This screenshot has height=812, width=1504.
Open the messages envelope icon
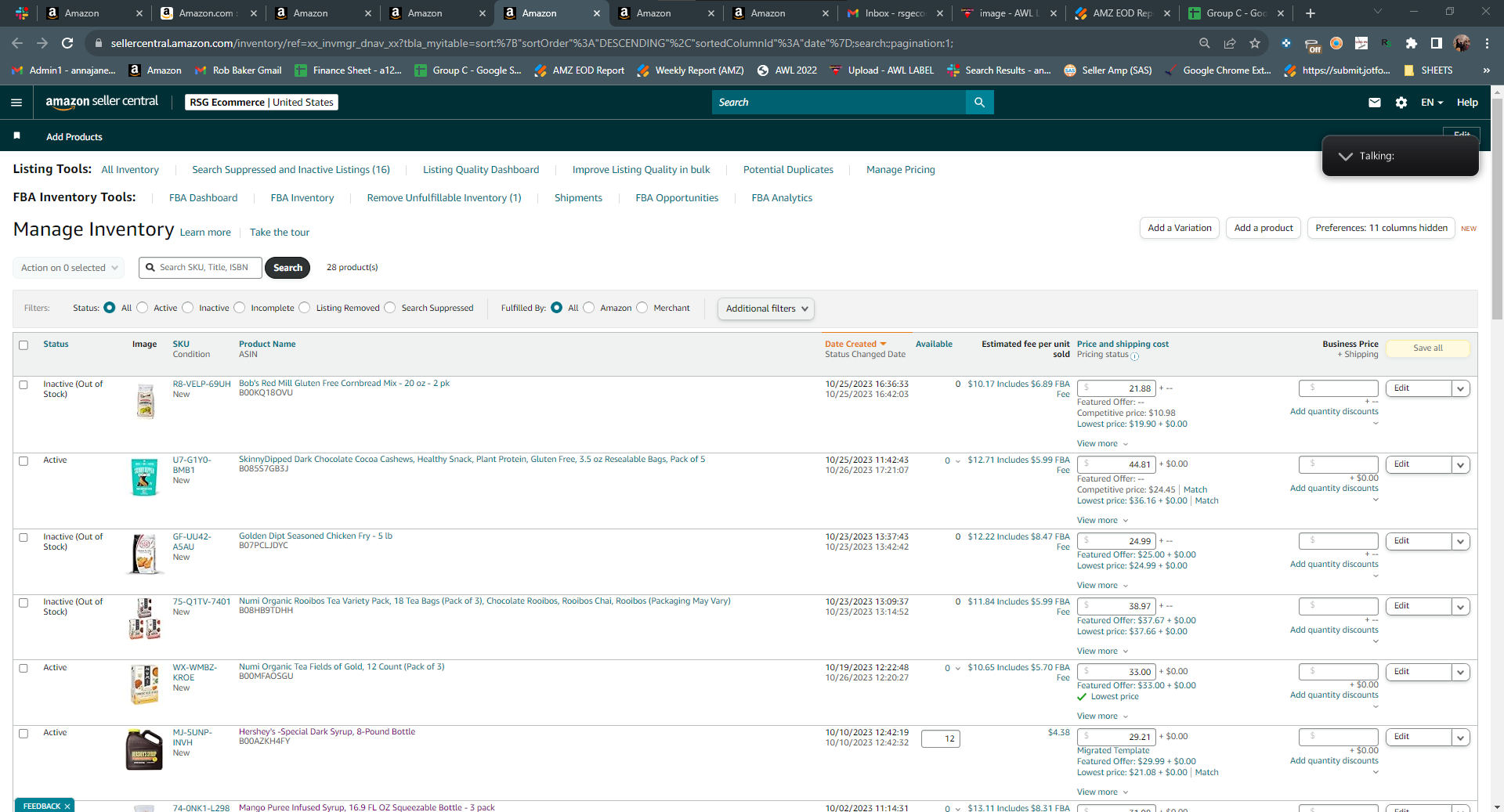click(x=1374, y=103)
